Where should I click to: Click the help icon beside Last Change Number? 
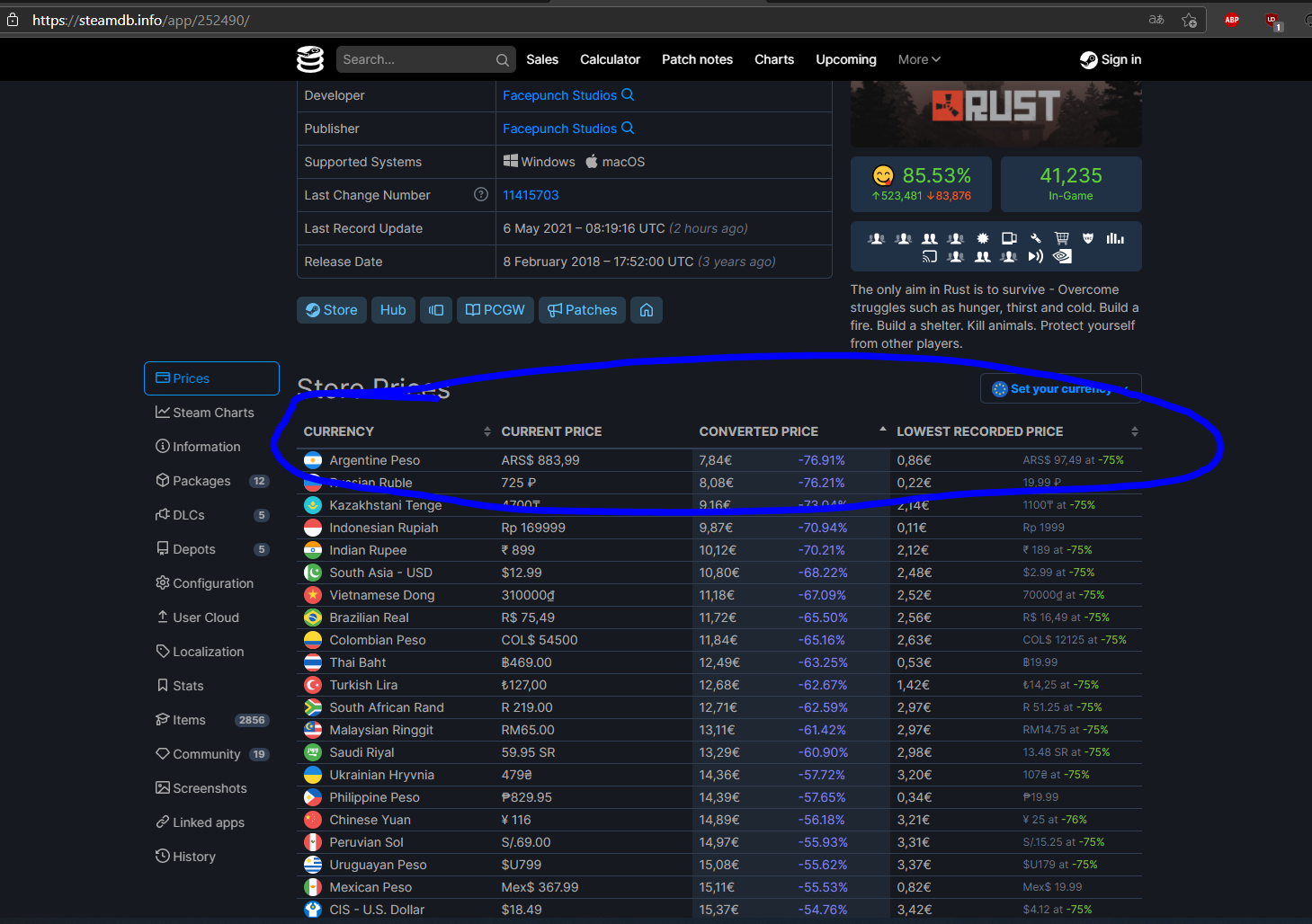click(x=481, y=194)
